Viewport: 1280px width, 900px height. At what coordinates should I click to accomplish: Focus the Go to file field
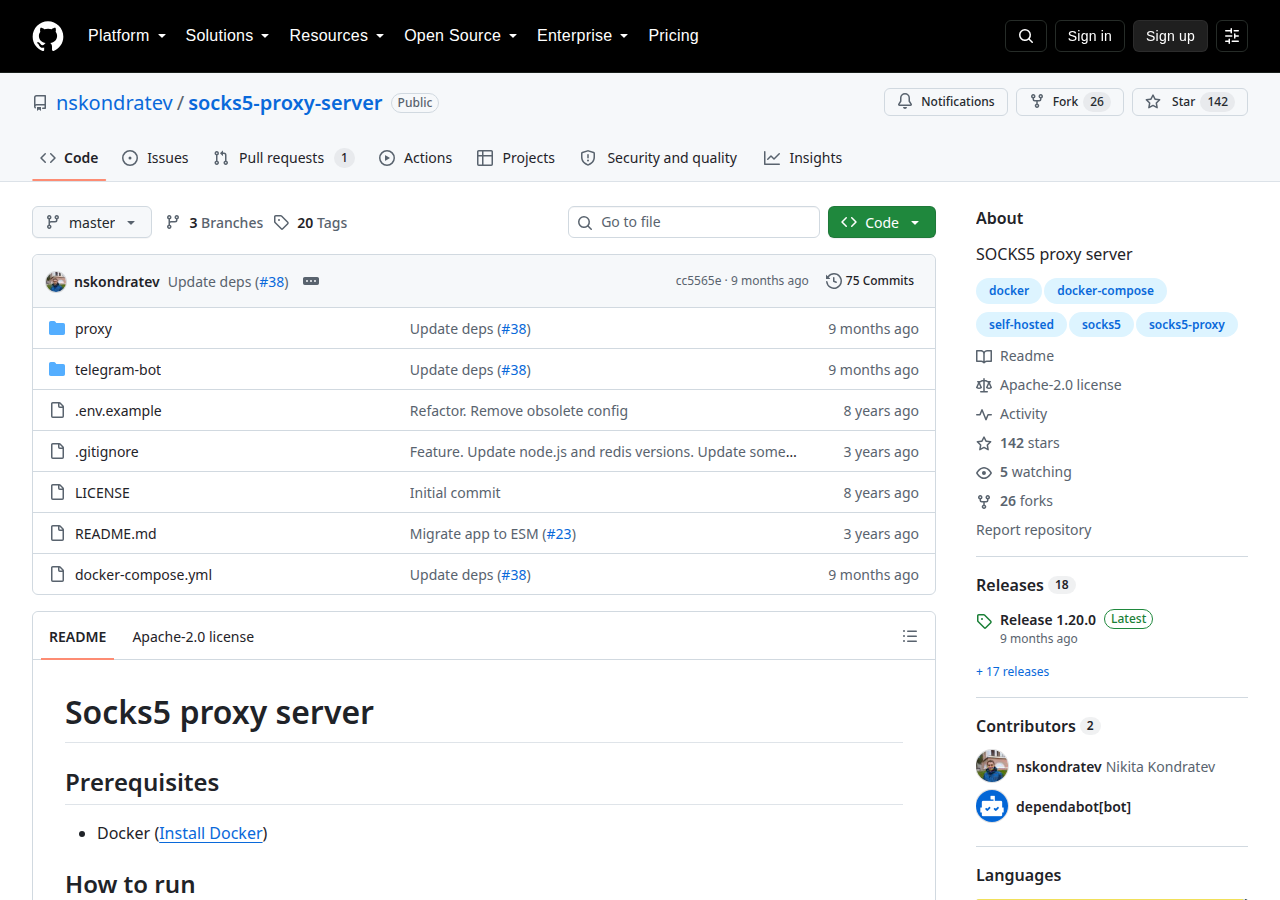click(x=694, y=222)
